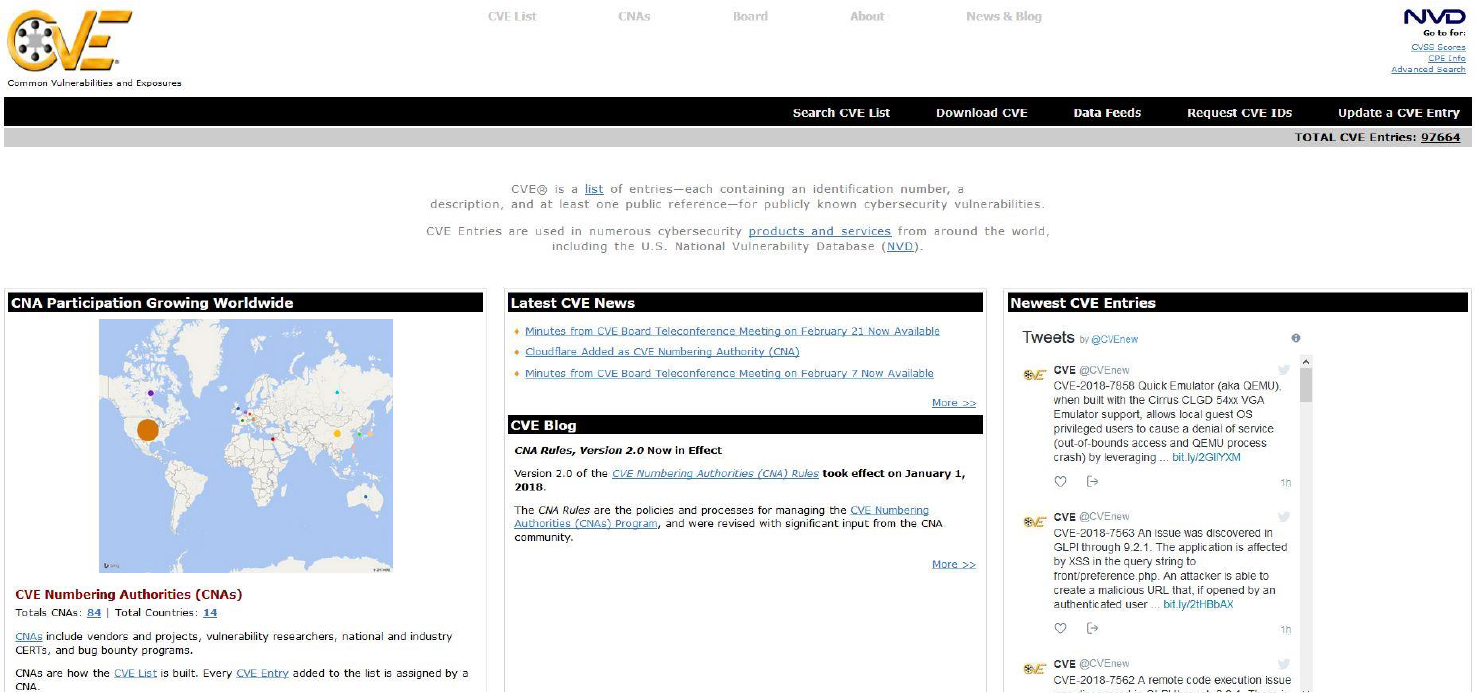This screenshot has height=693, width=1475.
Task: Open CVE Numbering Authorities (CNA) Rules link
Action: 715,474
